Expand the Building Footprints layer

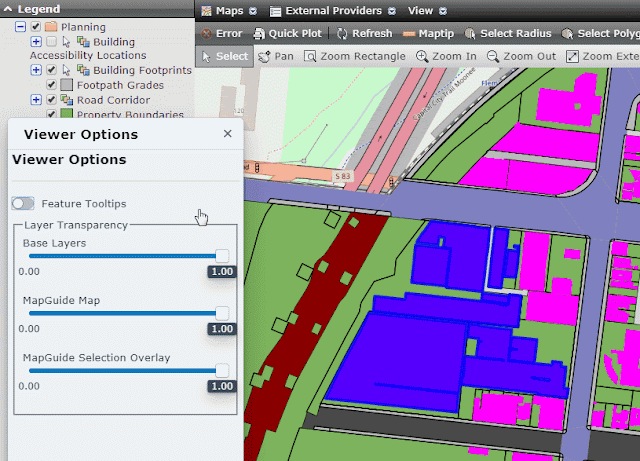[x=36, y=70]
